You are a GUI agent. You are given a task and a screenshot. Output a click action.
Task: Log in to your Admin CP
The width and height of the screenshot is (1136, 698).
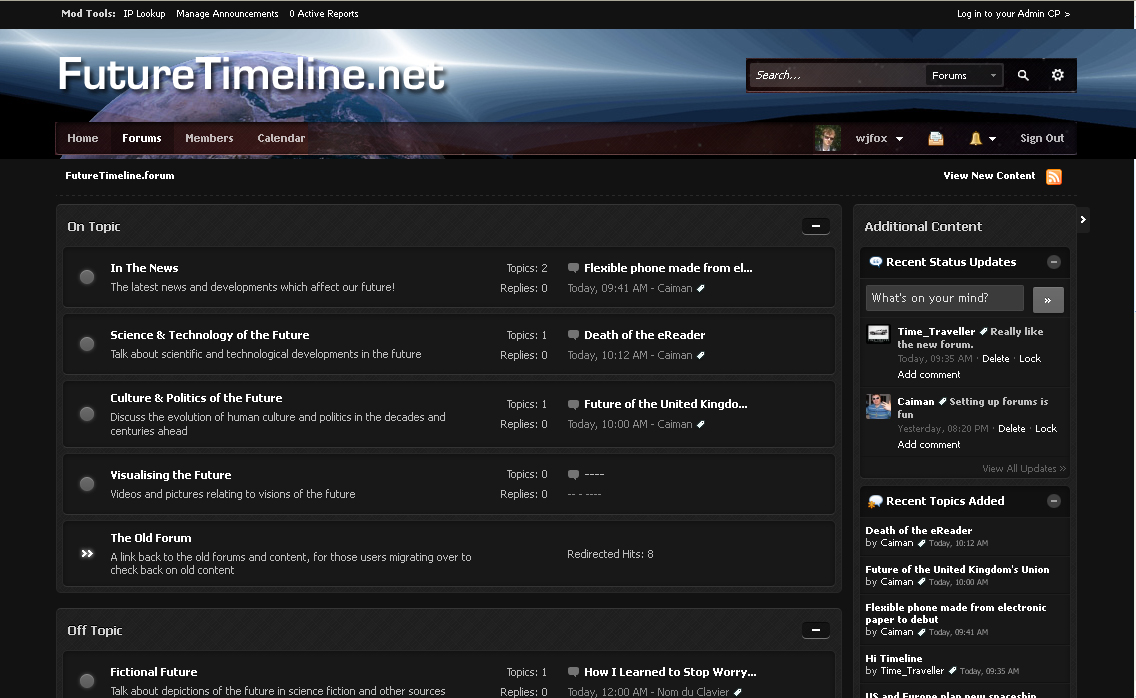pyautogui.click(x=1013, y=14)
